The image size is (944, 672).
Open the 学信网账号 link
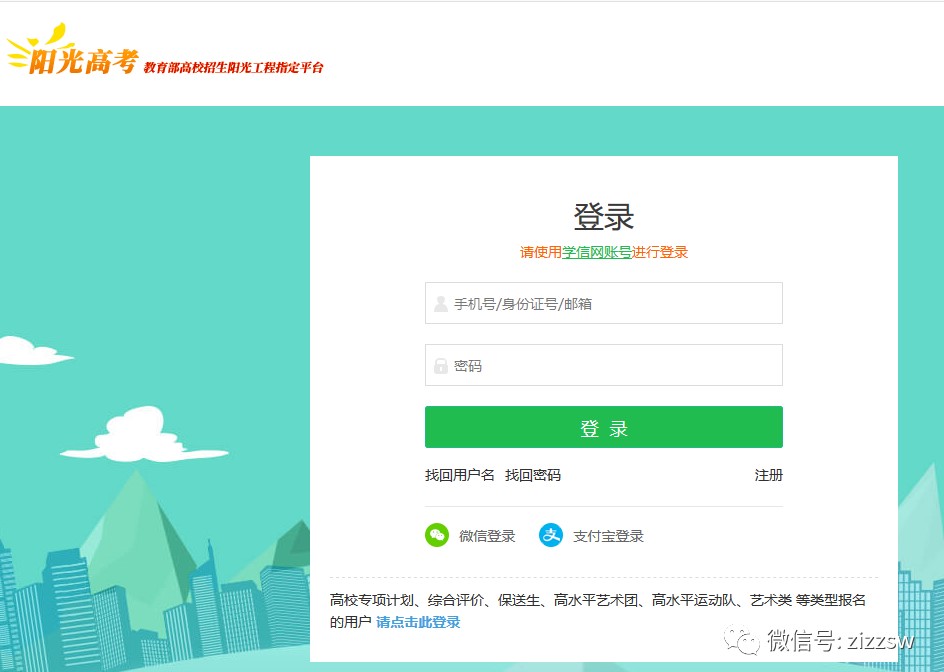click(596, 253)
